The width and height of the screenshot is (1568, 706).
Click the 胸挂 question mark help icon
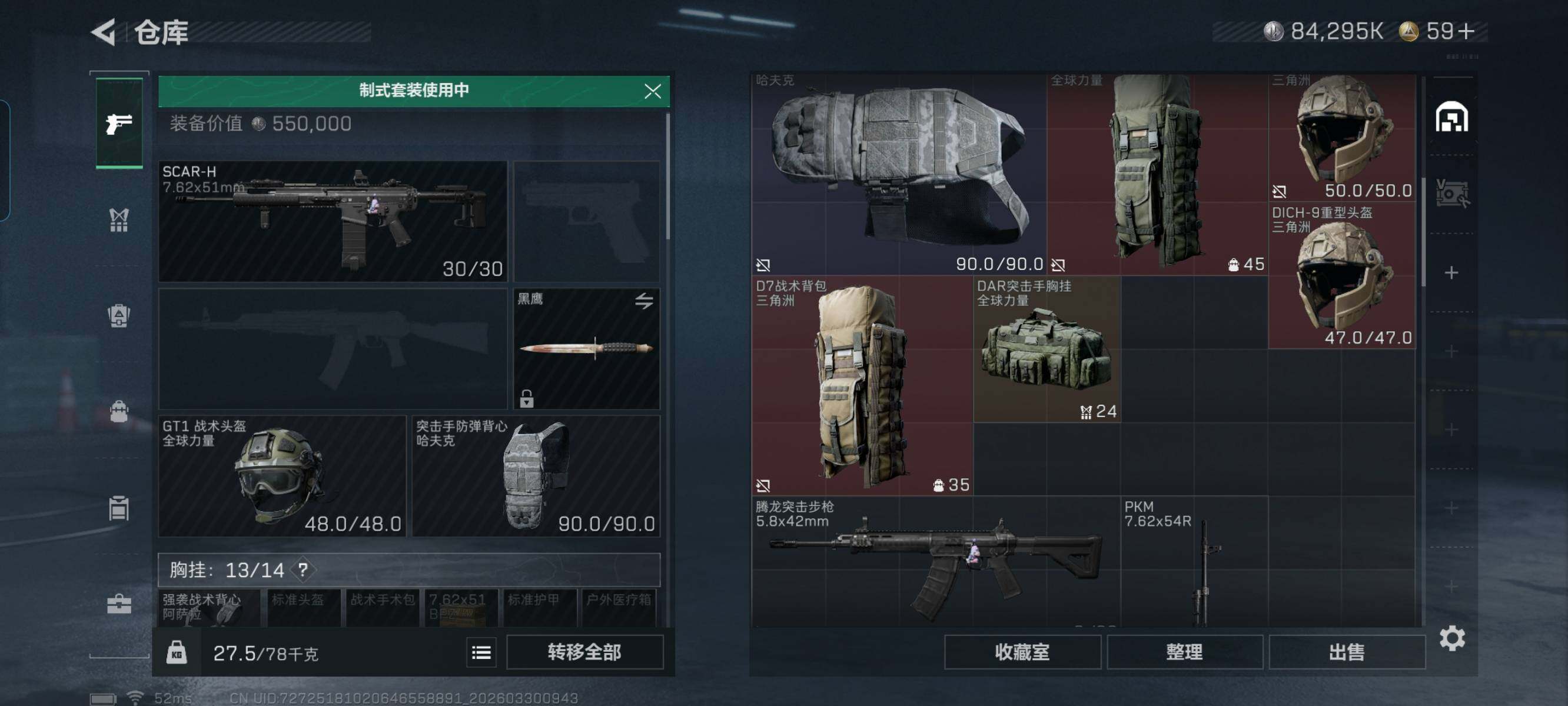click(x=303, y=570)
